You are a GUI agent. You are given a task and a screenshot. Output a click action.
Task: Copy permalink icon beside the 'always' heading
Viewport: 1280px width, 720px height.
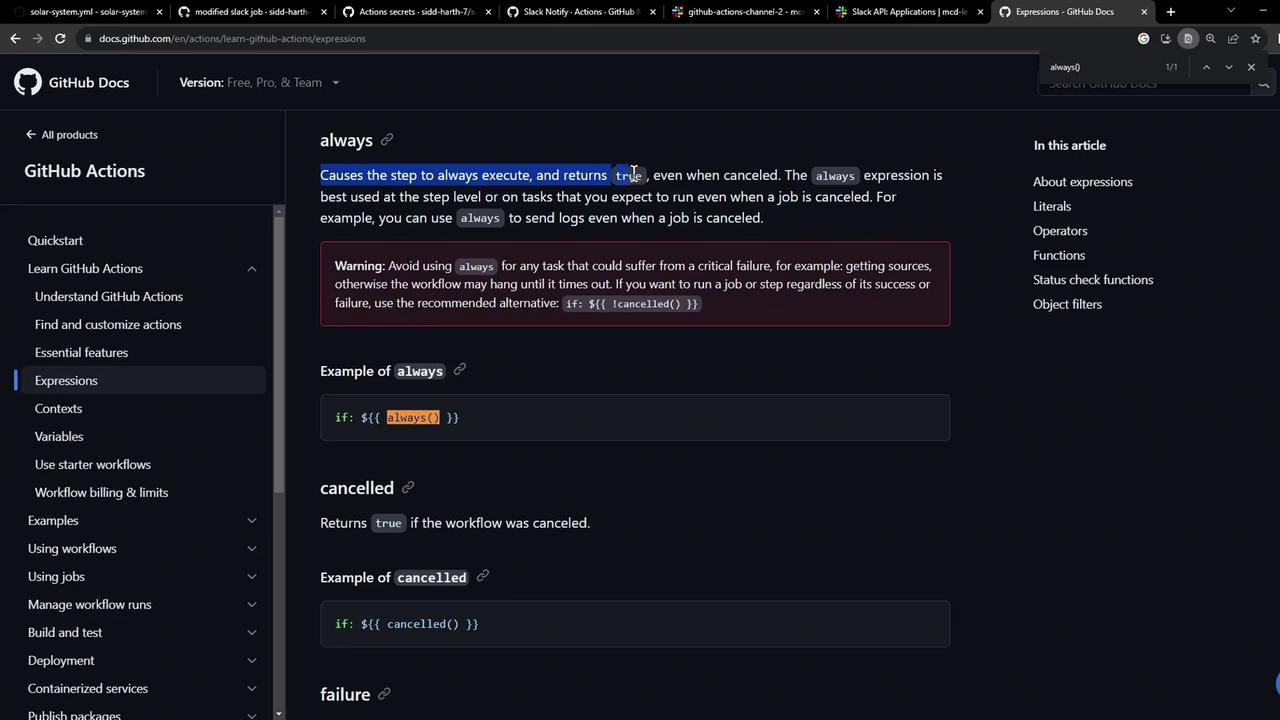pyautogui.click(x=387, y=140)
